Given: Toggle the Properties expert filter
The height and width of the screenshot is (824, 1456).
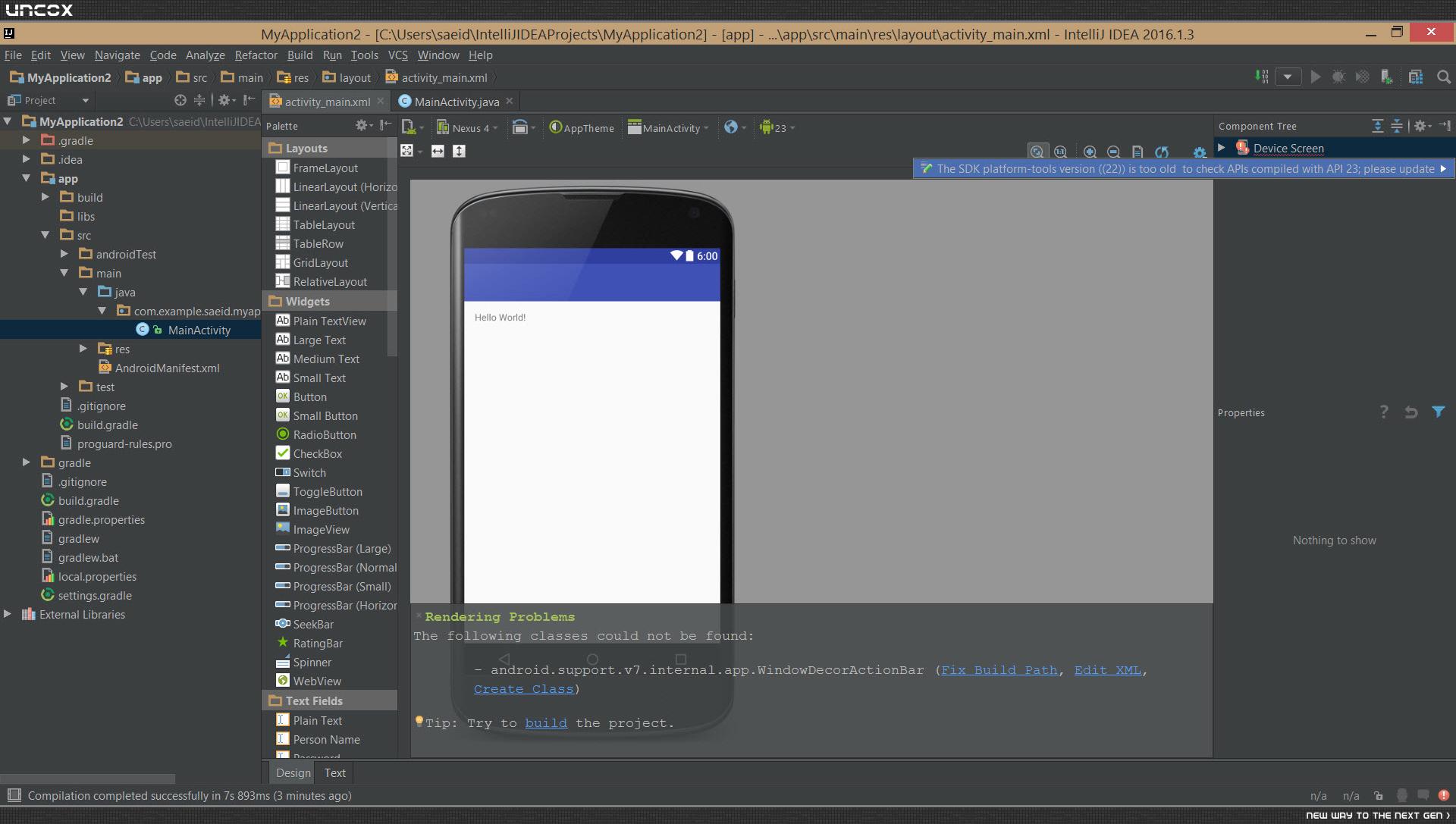Looking at the screenshot, I should (x=1439, y=412).
